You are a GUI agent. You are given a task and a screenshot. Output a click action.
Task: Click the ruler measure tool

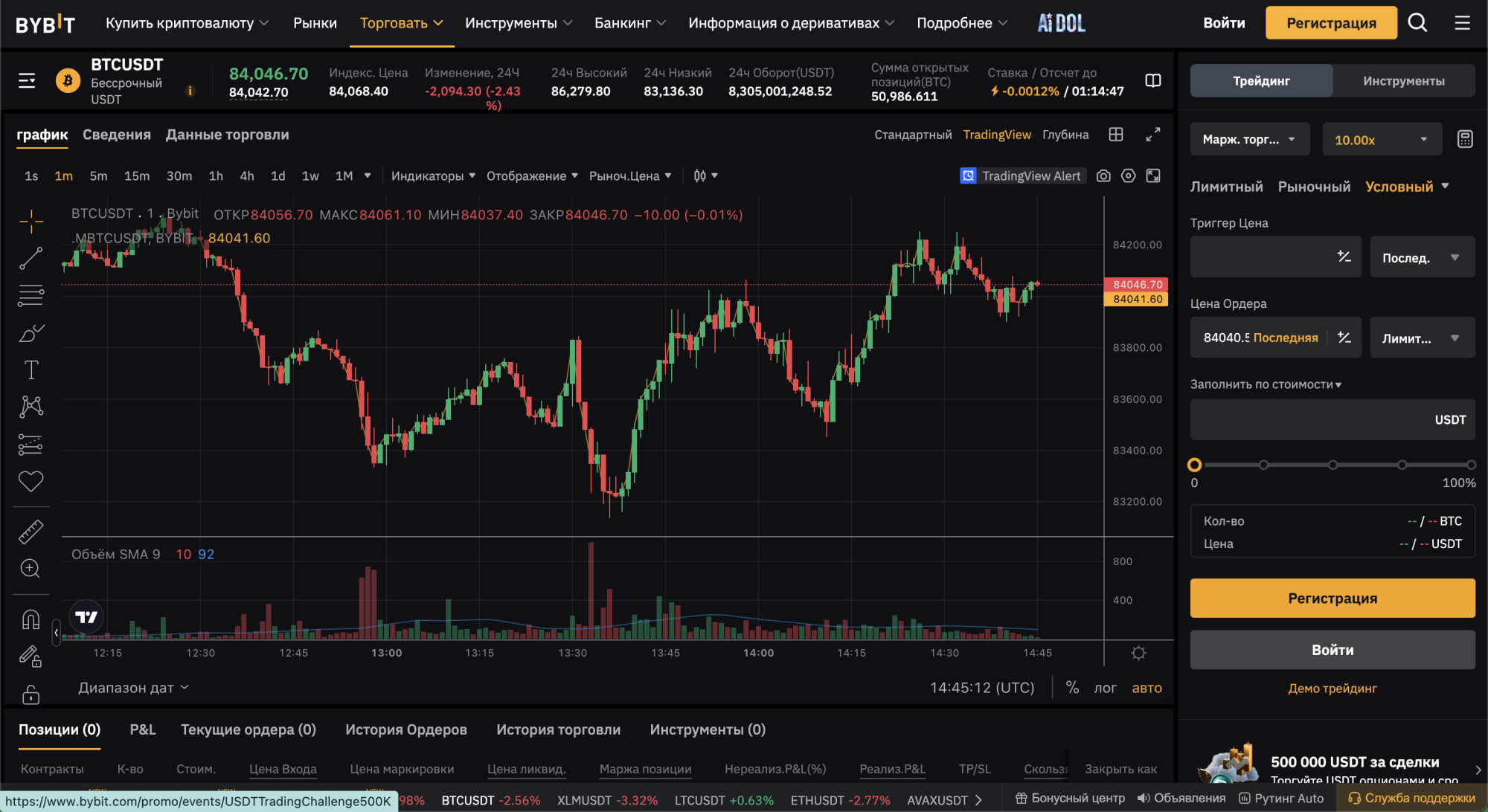coord(31,532)
